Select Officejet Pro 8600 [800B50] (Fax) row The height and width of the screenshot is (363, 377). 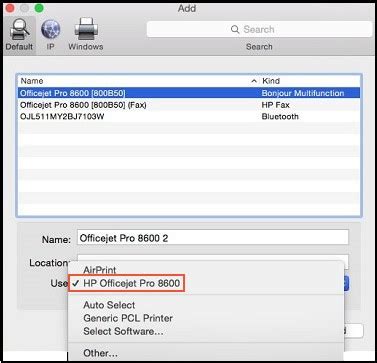click(x=189, y=105)
